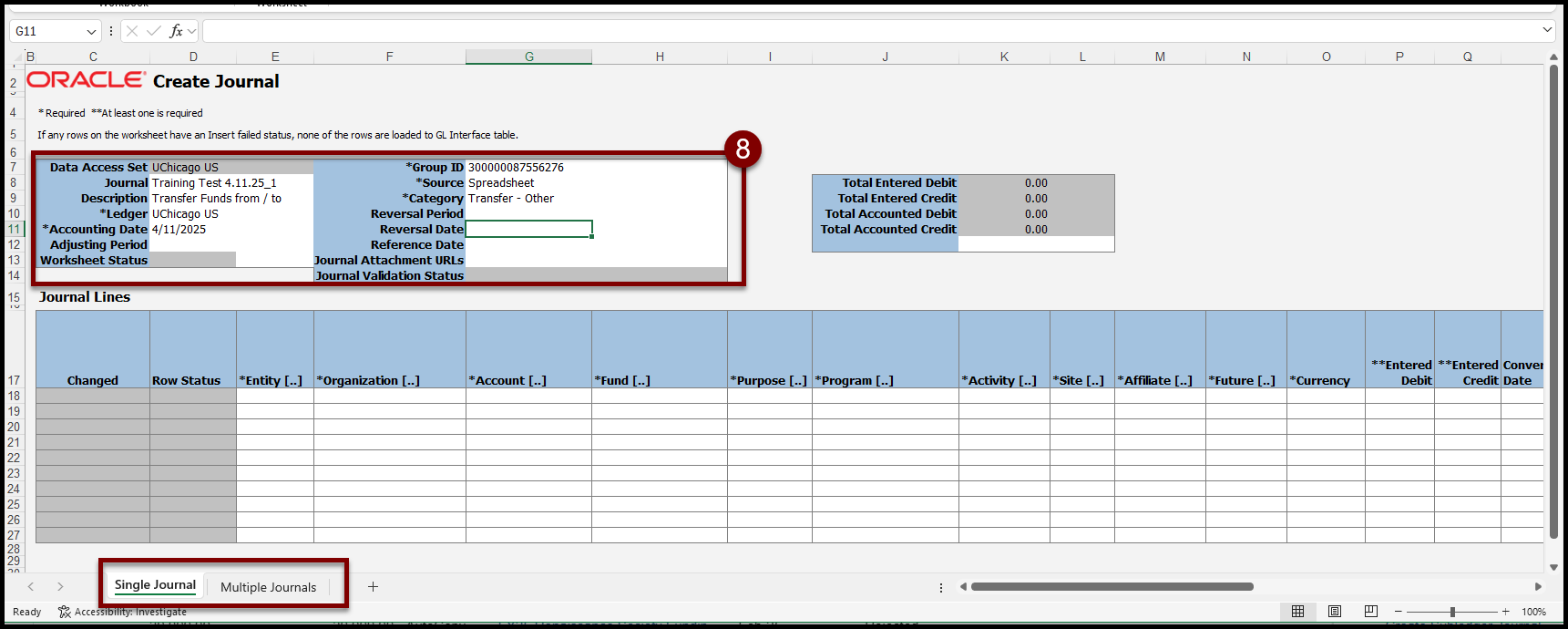Switch to Page Layout view
The height and width of the screenshot is (629, 1568).
point(1335,612)
